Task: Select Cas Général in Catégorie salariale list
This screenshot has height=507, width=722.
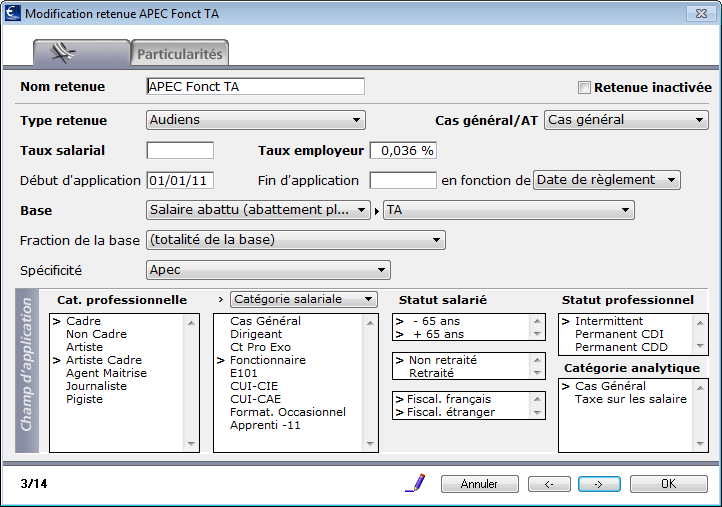Action: coord(265,321)
